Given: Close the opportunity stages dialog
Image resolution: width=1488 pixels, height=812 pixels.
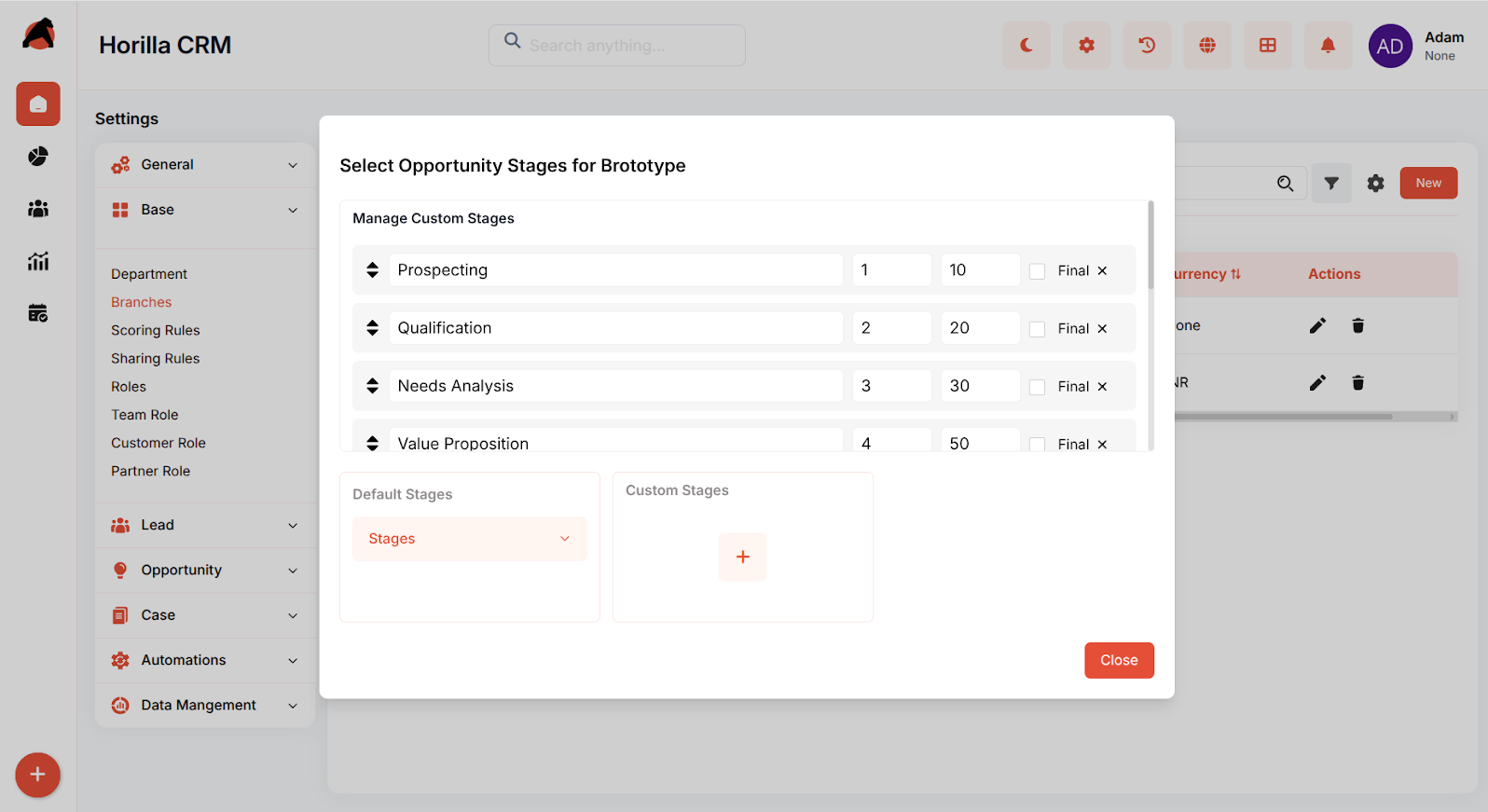Looking at the screenshot, I should tap(1119, 660).
